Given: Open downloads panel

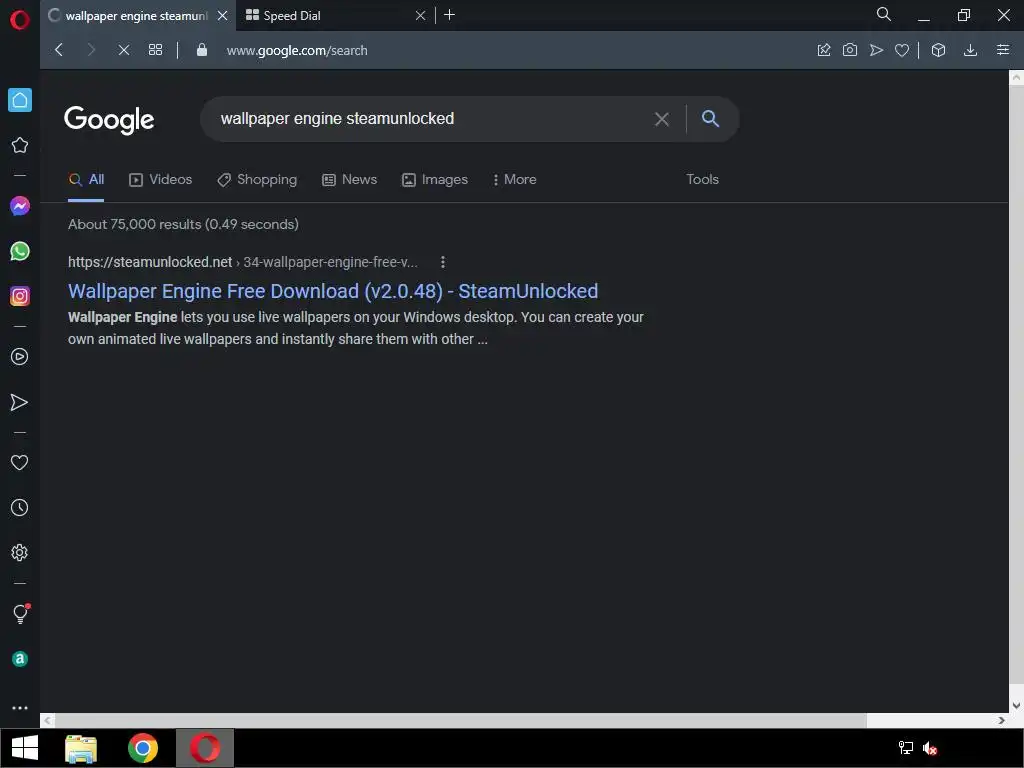Looking at the screenshot, I should click(x=970, y=50).
